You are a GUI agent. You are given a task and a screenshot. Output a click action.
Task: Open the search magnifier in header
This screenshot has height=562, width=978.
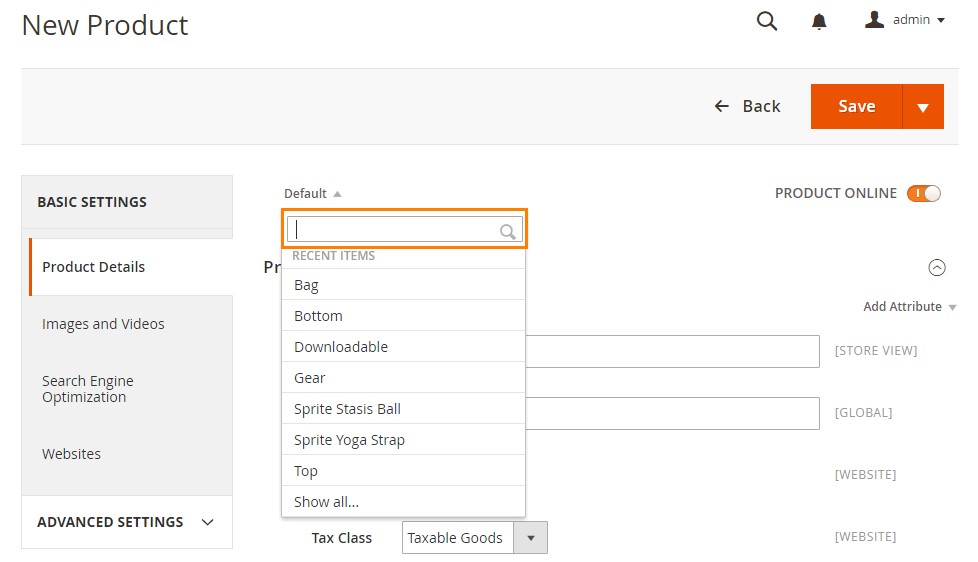click(767, 21)
